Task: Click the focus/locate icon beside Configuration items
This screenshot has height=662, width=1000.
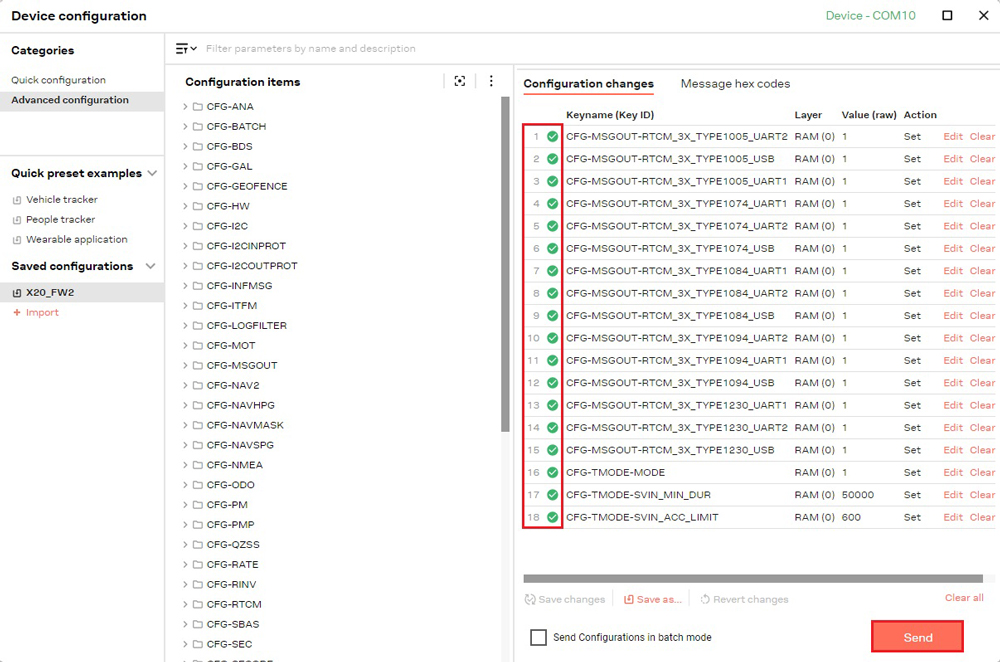Action: [460, 82]
